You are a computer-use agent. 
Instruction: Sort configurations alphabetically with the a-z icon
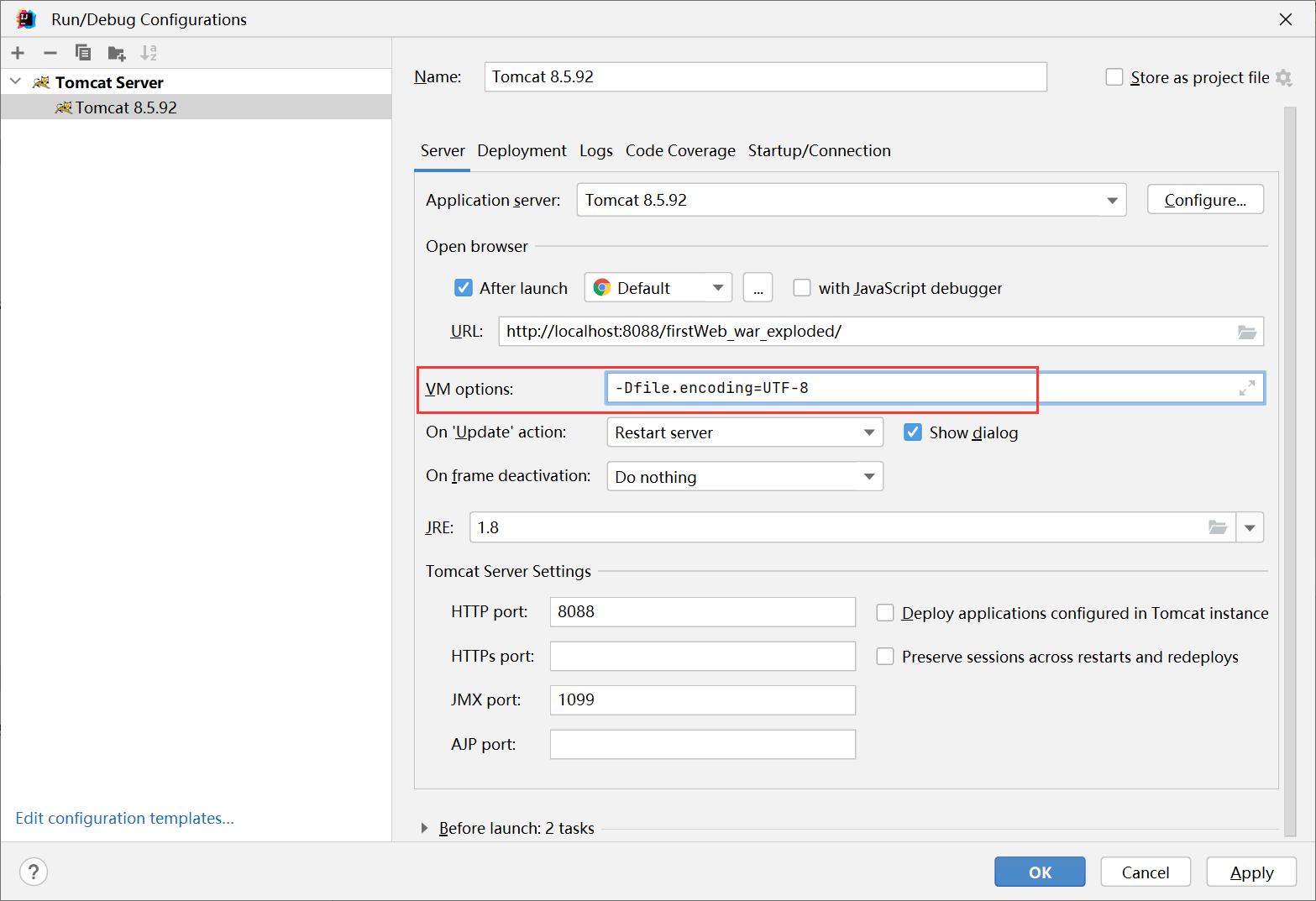click(x=149, y=53)
